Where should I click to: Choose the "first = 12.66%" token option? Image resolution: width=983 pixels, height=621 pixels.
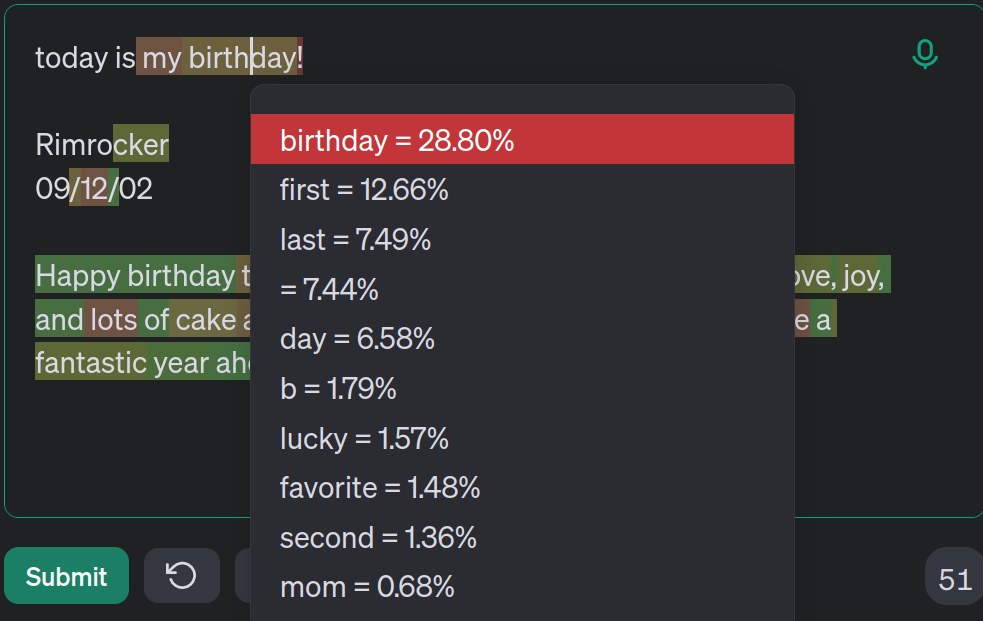tap(522, 189)
